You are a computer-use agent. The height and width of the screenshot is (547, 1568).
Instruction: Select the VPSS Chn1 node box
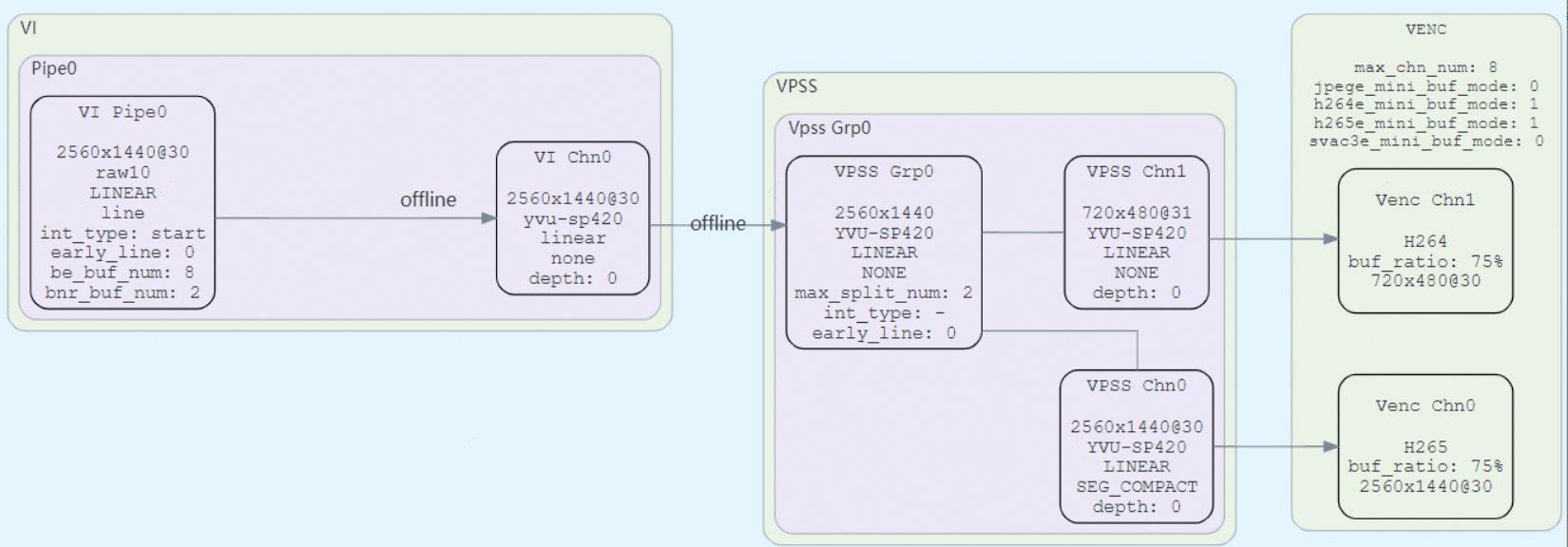[1137, 233]
